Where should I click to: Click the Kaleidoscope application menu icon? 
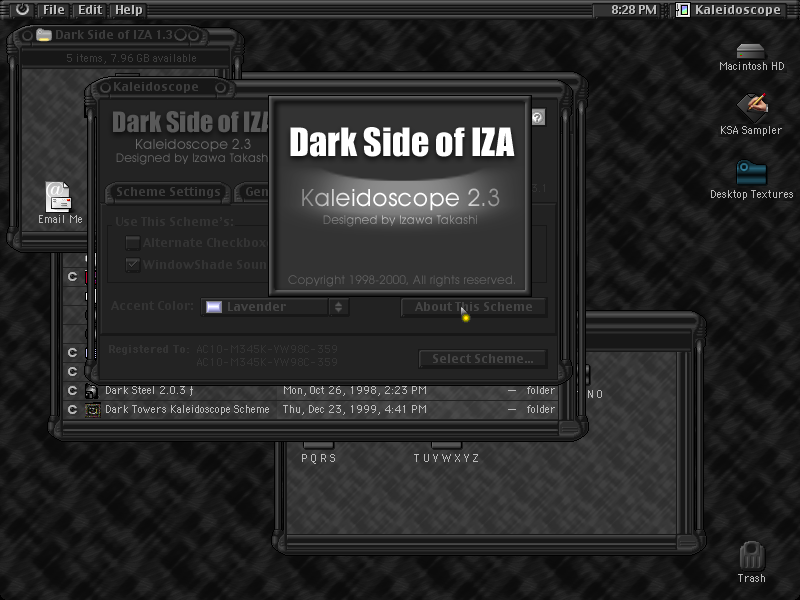[683, 10]
